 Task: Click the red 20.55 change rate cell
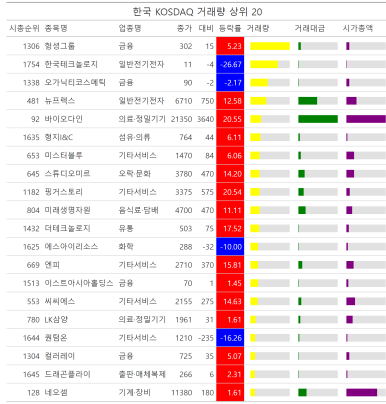coord(230,119)
